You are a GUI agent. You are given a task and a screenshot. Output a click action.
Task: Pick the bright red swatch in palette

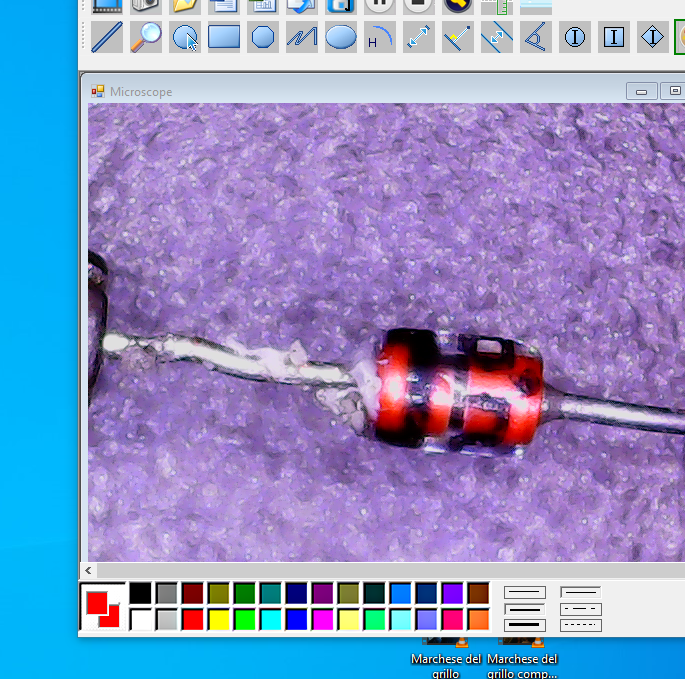193,620
